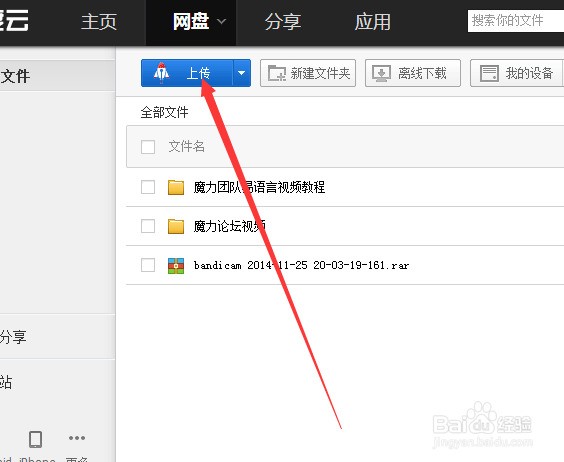Screen dimensions: 564x462
Task: Click the 全部文件 breadcrumb link
Action: tap(164, 112)
